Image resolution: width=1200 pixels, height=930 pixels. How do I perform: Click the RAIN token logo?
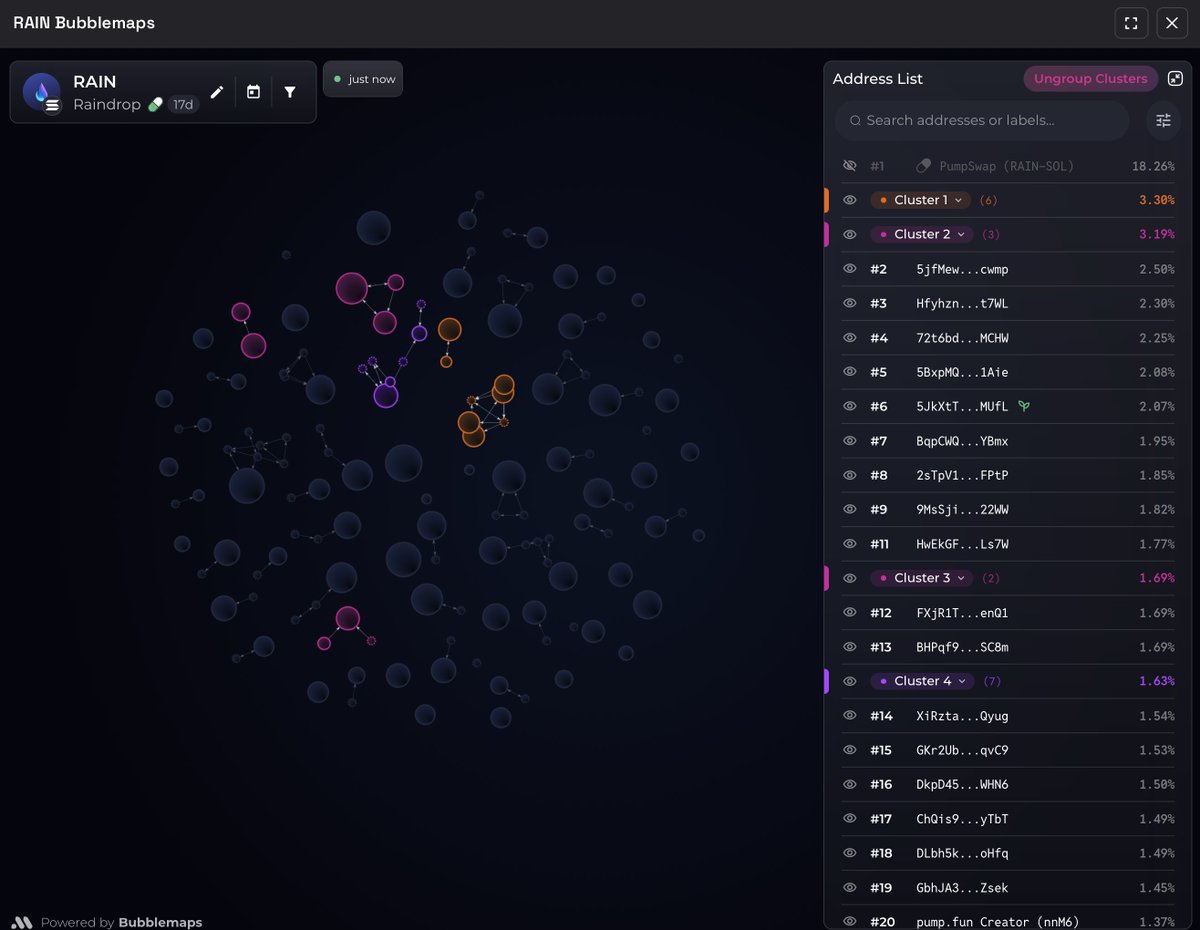[41, 92]
